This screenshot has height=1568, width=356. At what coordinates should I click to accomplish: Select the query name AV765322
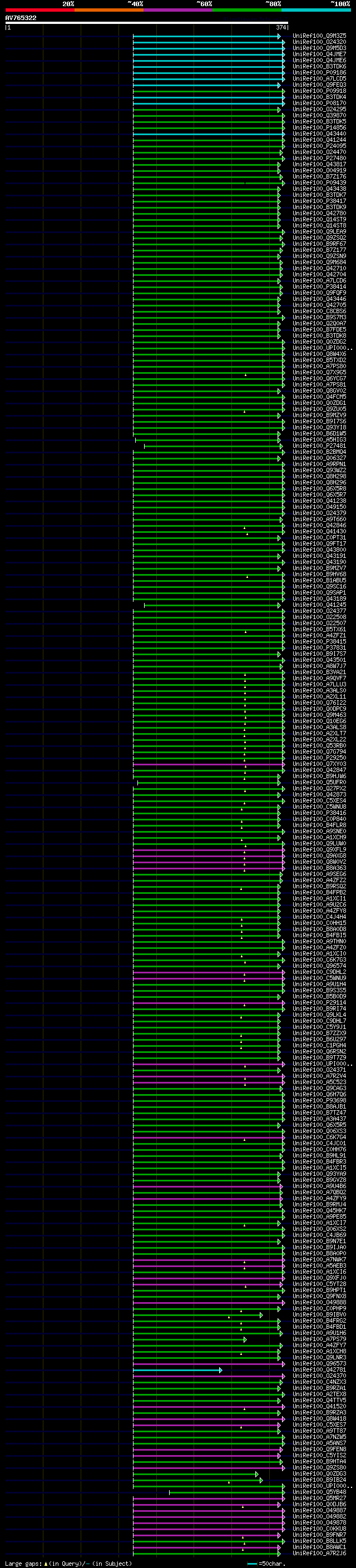pos(21,18)
